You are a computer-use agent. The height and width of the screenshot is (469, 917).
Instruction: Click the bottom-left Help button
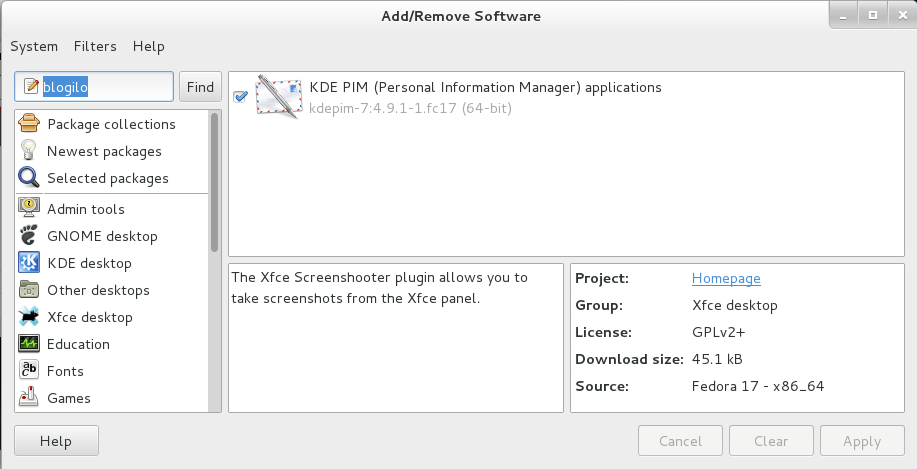pos(56,441)
